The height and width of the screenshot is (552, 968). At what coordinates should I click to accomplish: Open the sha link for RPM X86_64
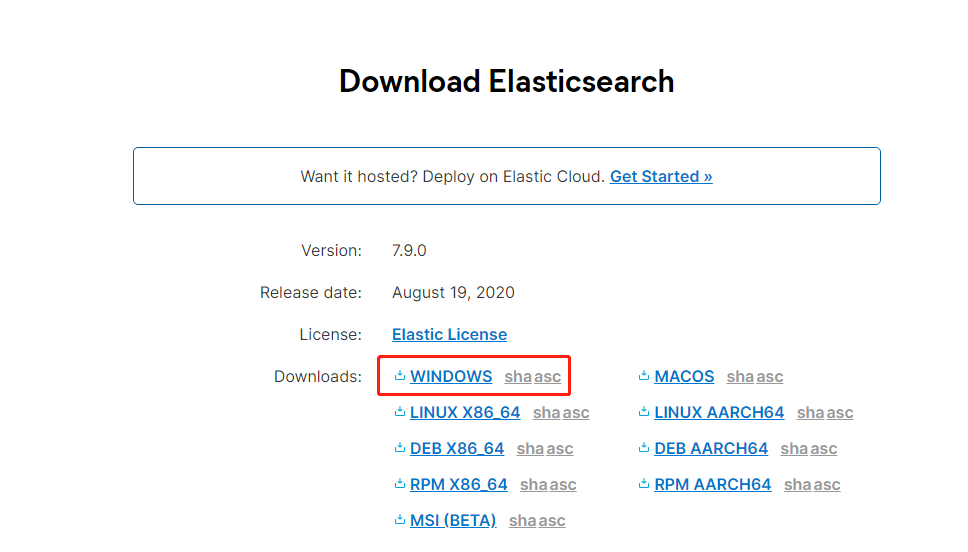pos(533,485)
